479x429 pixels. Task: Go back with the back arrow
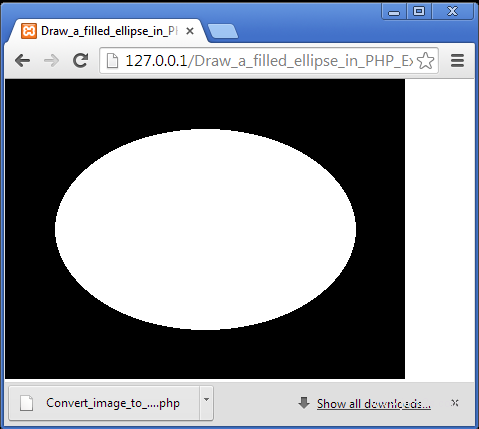23,61
